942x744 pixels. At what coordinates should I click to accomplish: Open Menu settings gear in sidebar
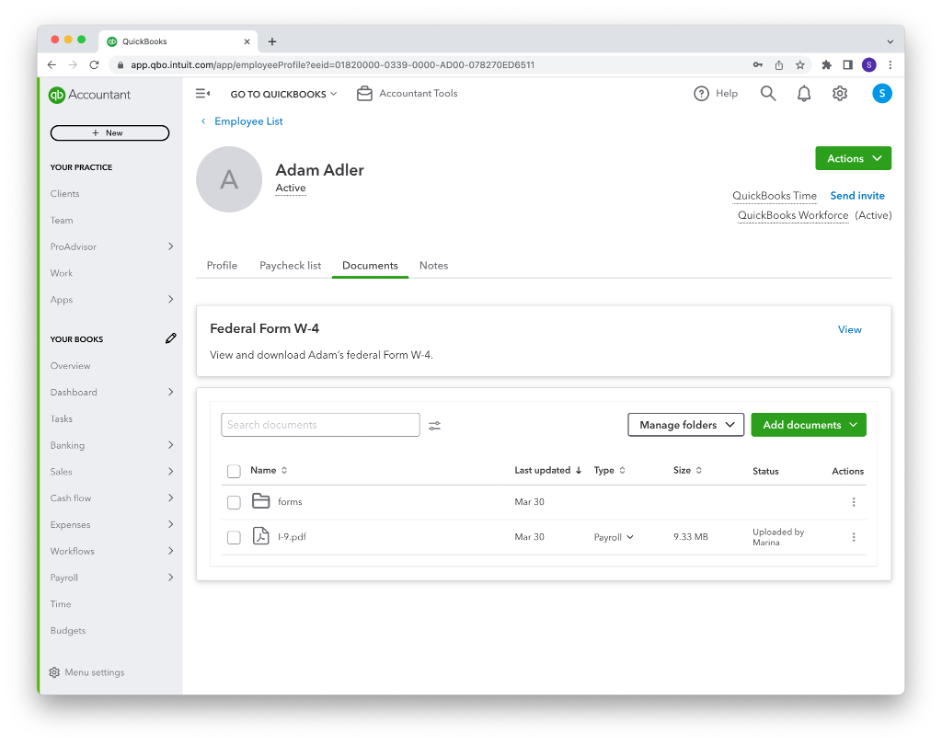click(x=54, y=672)
